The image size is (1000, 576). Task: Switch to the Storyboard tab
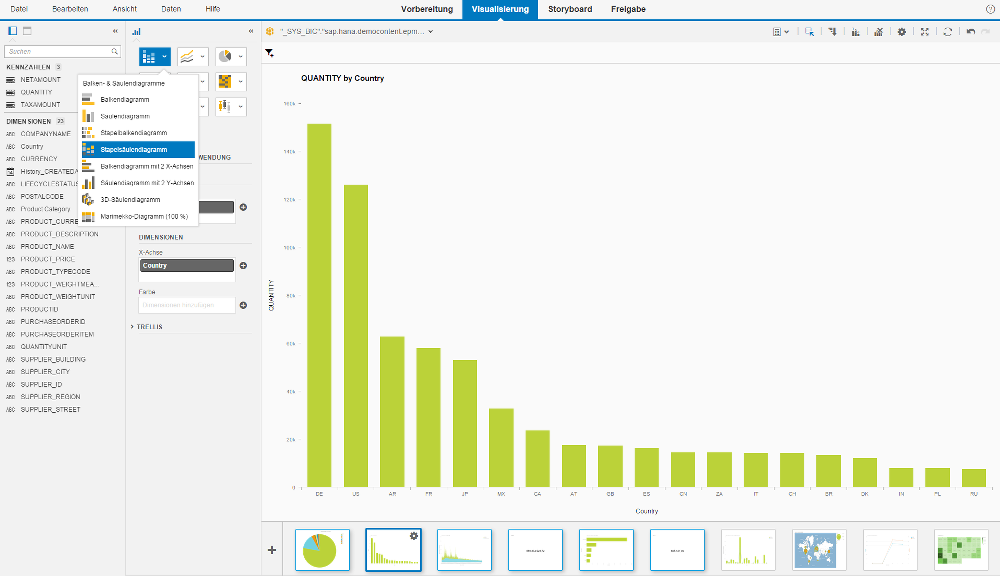click(571, 9)
